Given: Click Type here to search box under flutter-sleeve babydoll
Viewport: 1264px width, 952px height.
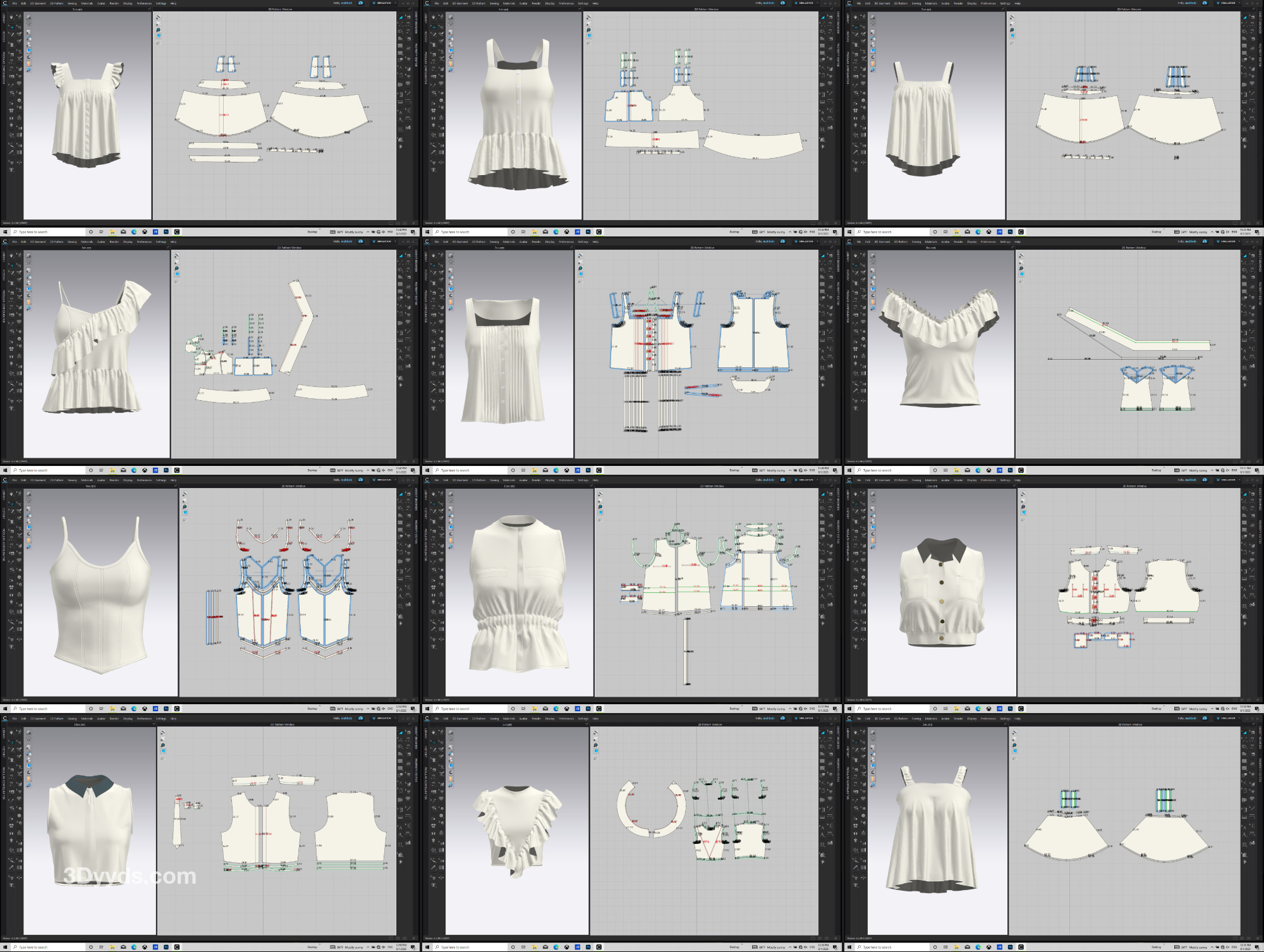Looking at the screenshot, I should [47, 232].
